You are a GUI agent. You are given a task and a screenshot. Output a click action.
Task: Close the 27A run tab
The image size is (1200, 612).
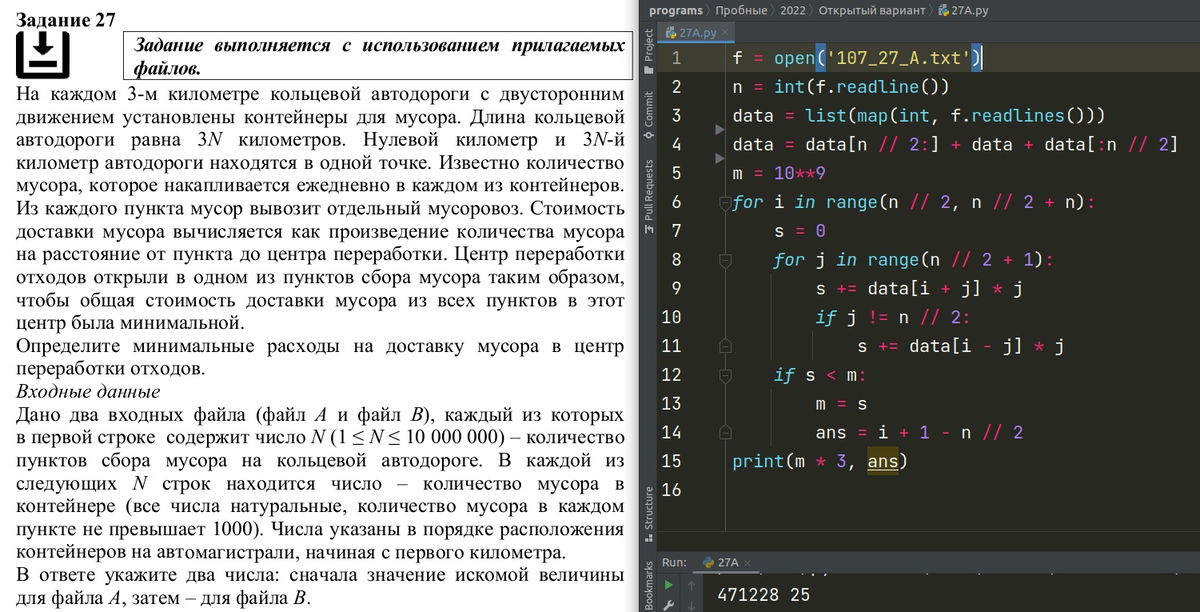746,563
